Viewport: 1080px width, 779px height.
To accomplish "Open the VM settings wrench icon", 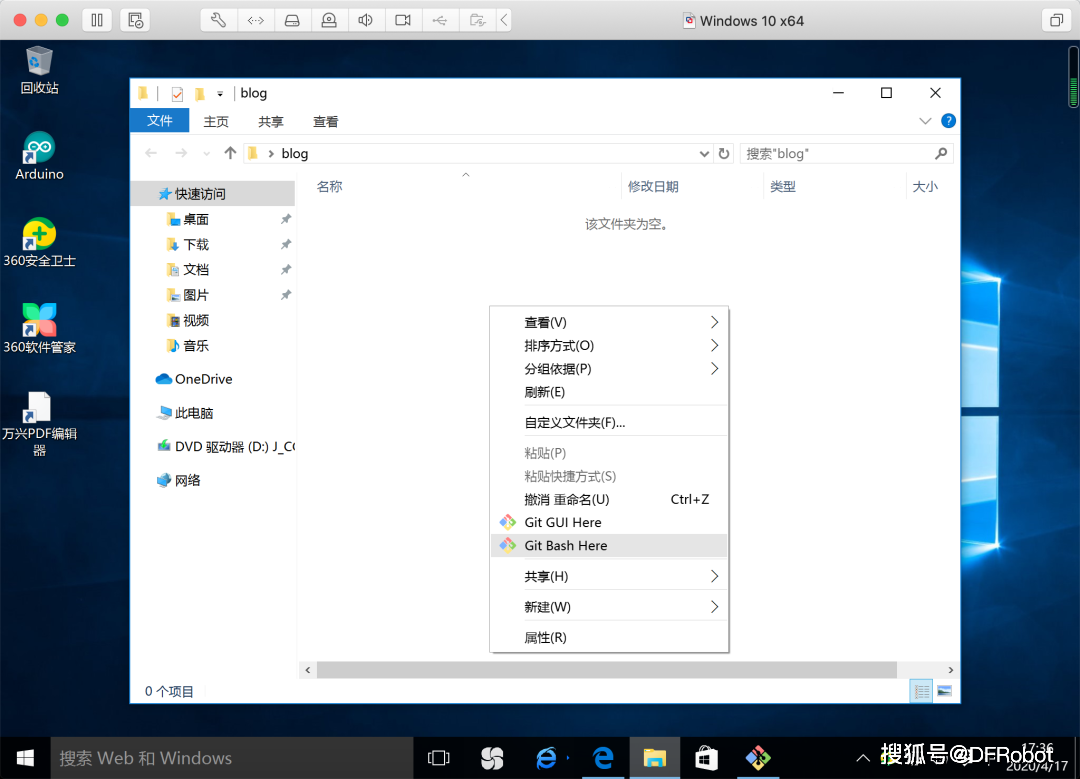I will point(218,20).
